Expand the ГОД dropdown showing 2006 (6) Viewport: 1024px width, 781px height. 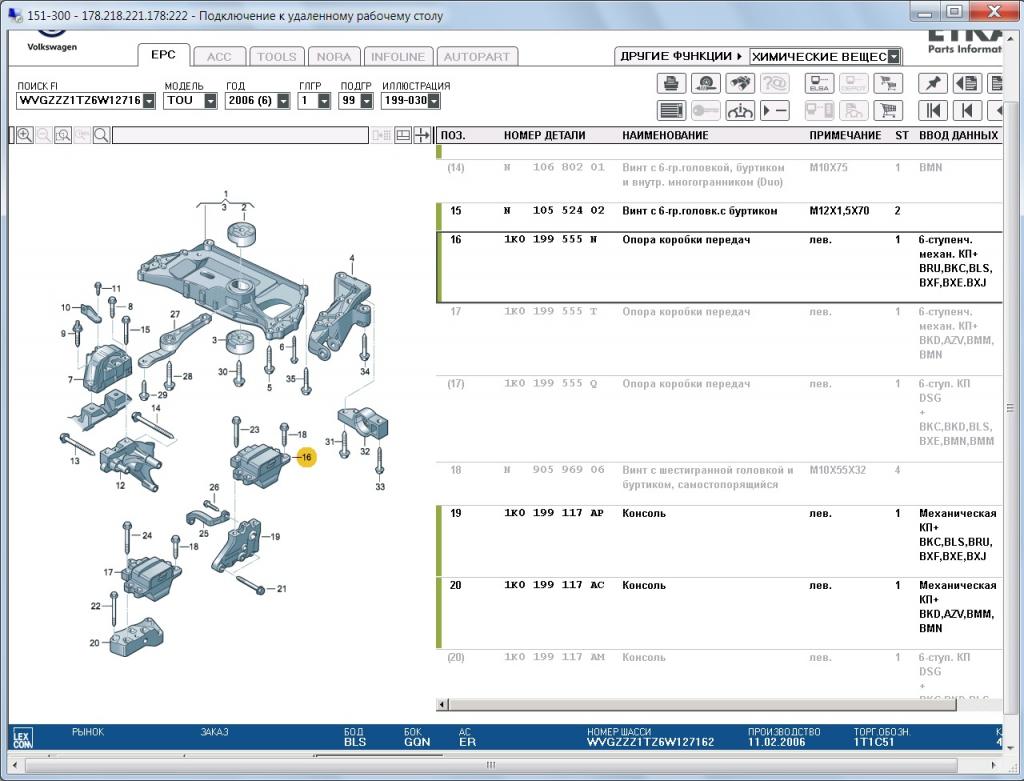(283, 101)
